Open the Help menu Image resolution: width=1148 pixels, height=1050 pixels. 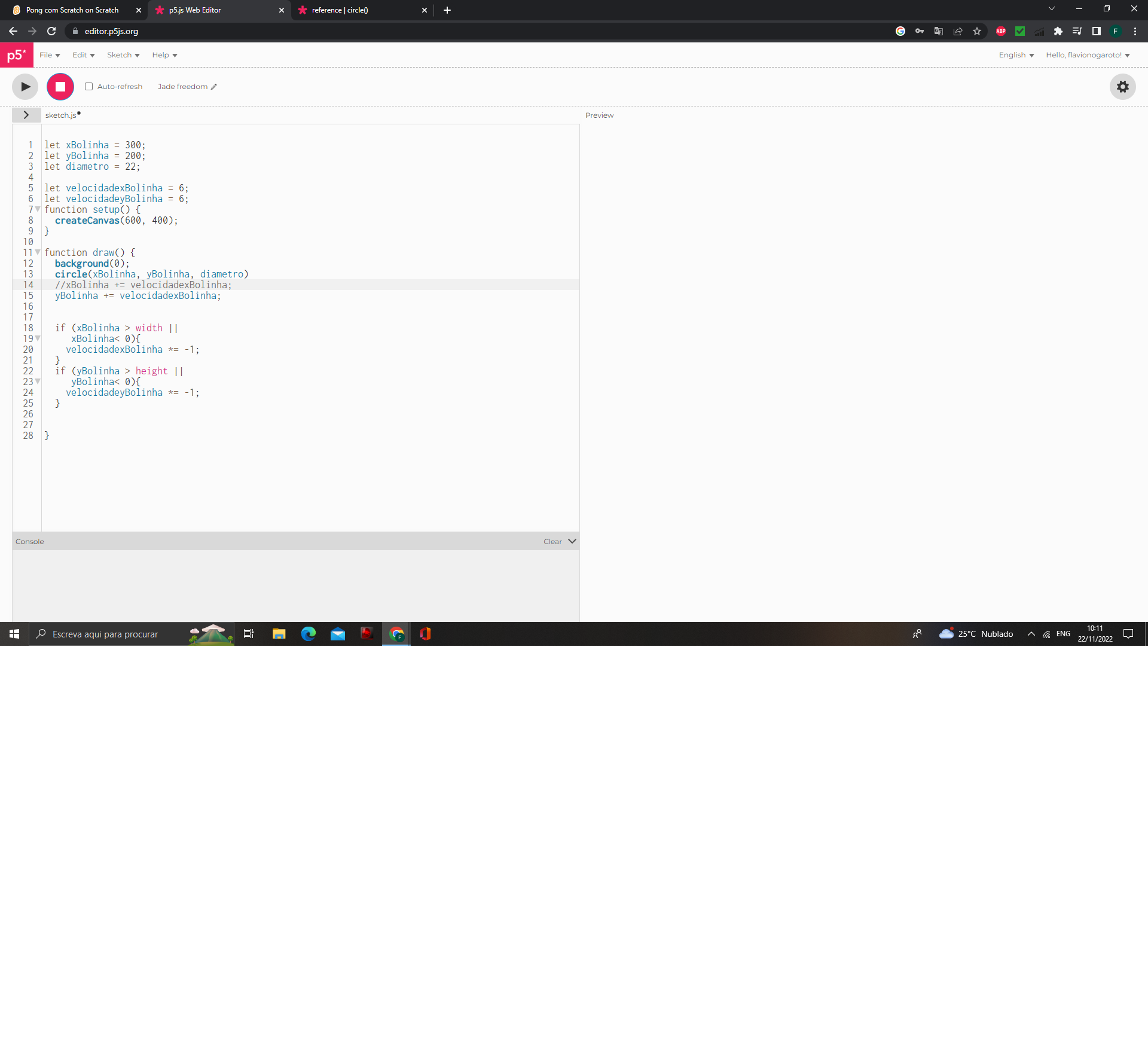point(164,55)
